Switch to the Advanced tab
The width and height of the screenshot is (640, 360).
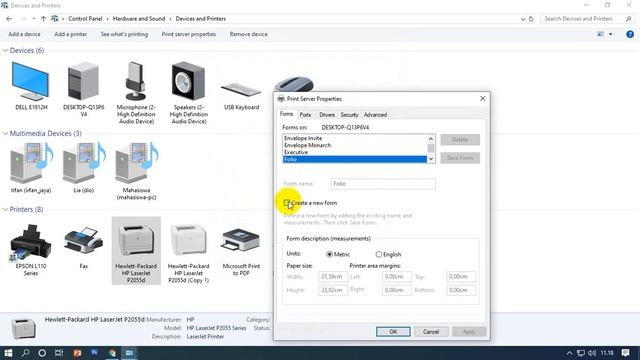(375, 115)
